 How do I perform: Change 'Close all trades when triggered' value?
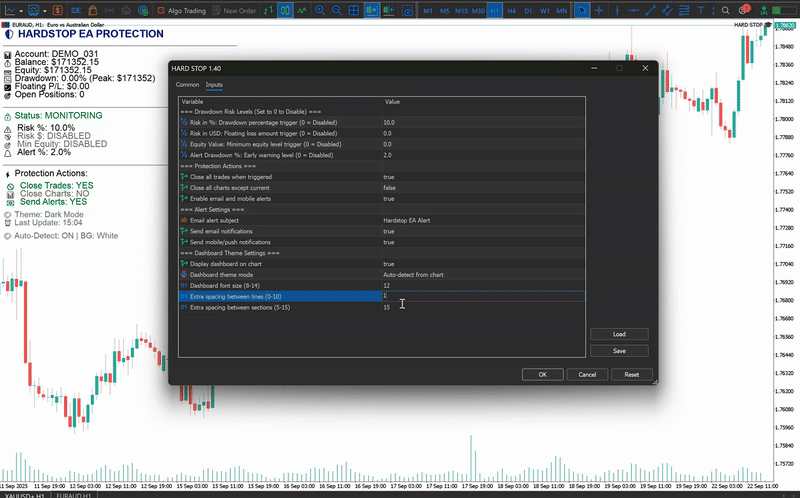click(483, 177)
